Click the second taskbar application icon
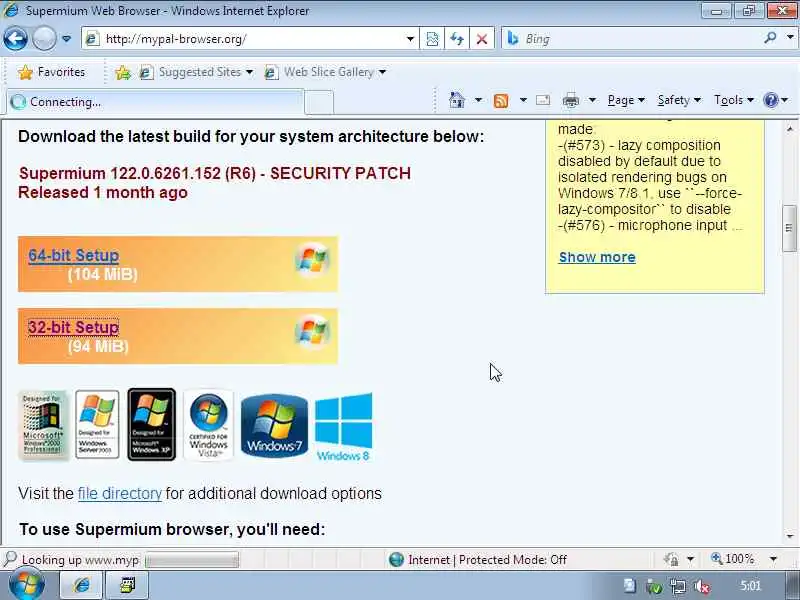 pos(128,585)
